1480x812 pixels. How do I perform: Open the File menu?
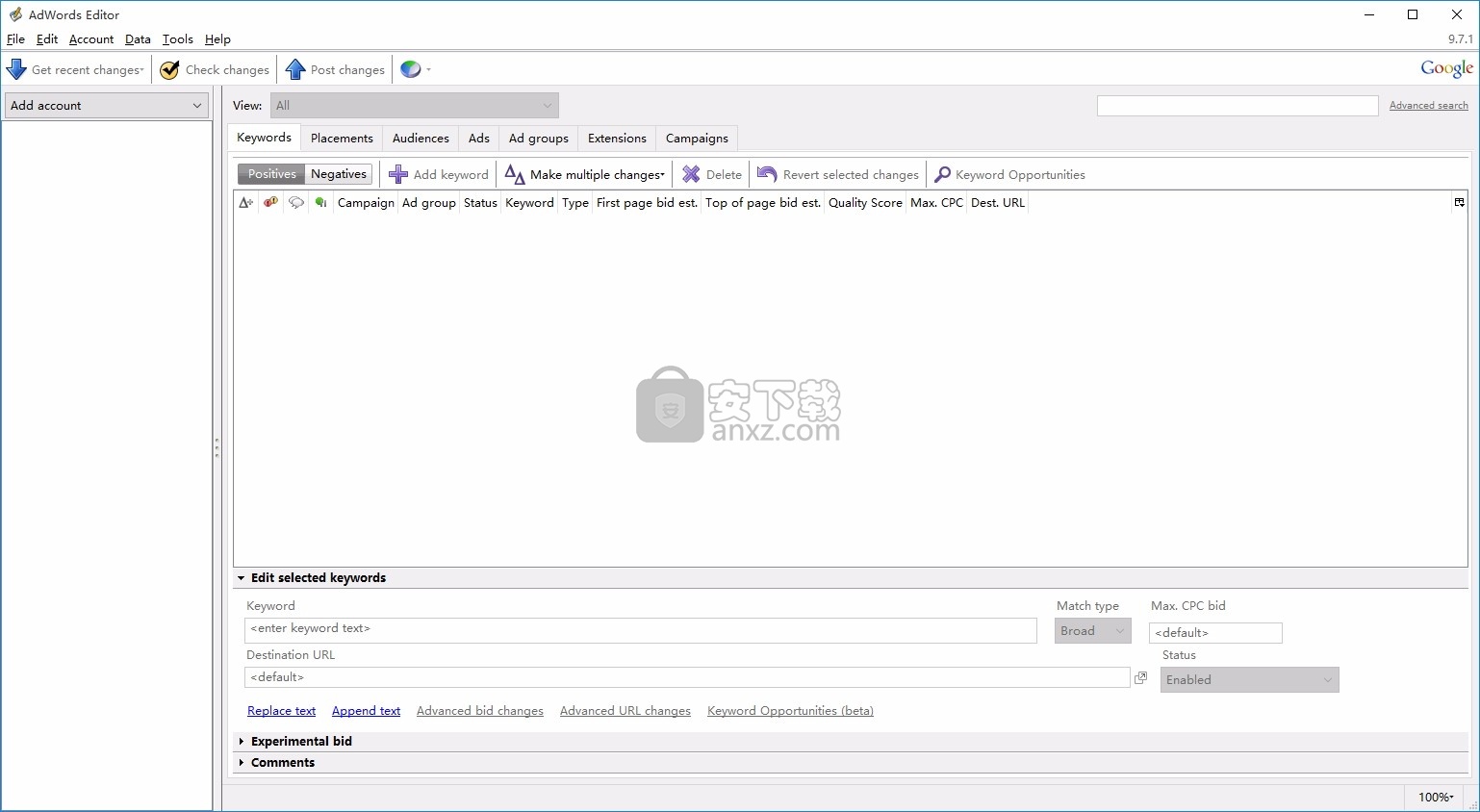coord(15,39)
